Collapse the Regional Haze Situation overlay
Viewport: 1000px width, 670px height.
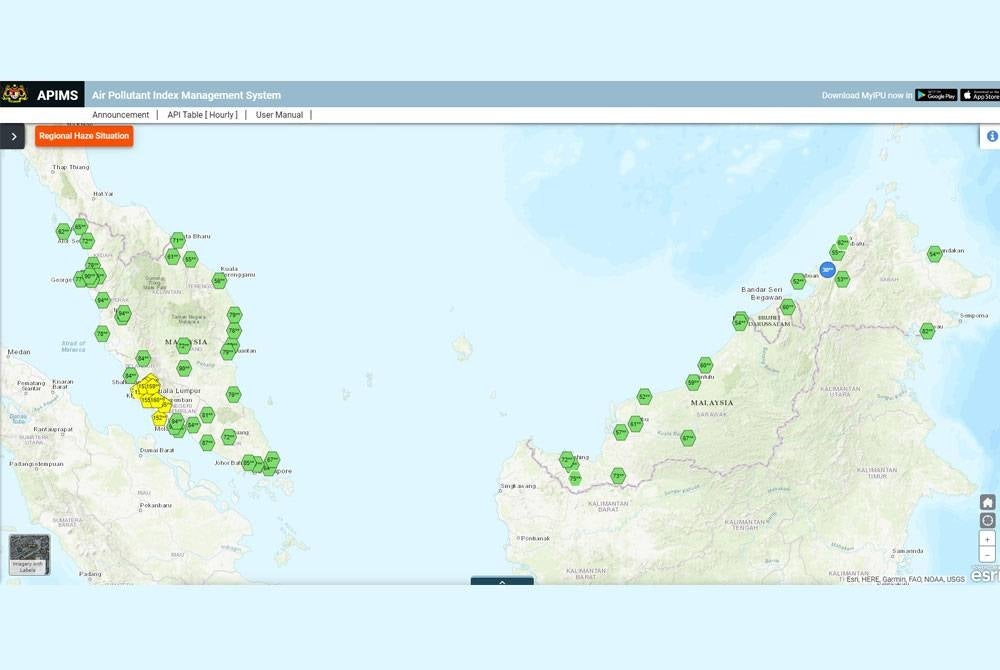(x=84, y=135)
